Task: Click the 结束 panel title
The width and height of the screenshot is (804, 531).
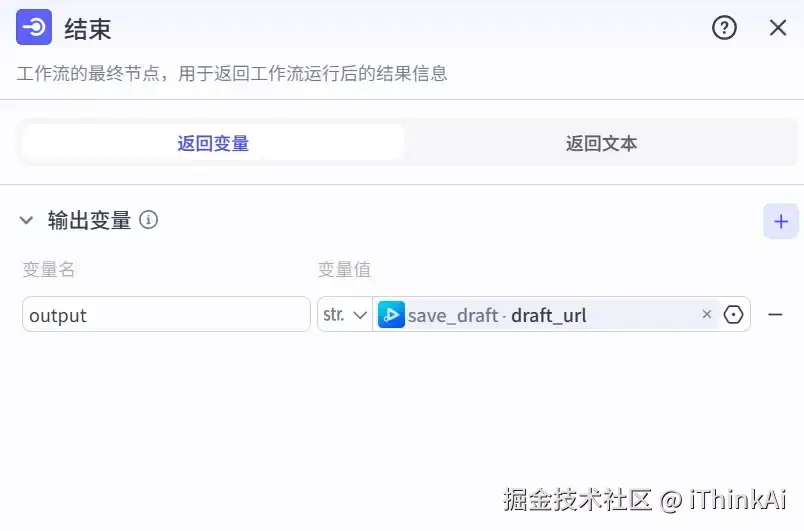Action: click(x=88, y=29)
